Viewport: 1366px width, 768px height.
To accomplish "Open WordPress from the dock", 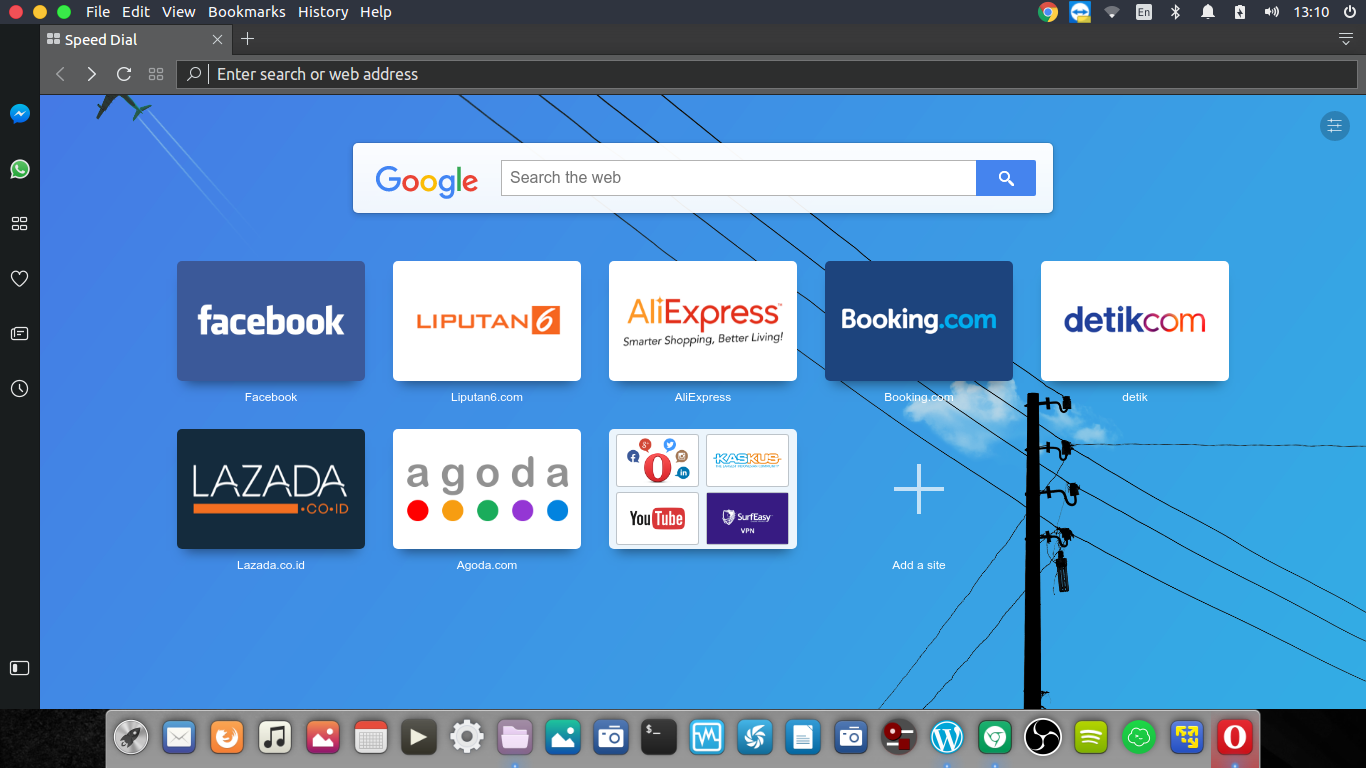I will click(947, 738).
